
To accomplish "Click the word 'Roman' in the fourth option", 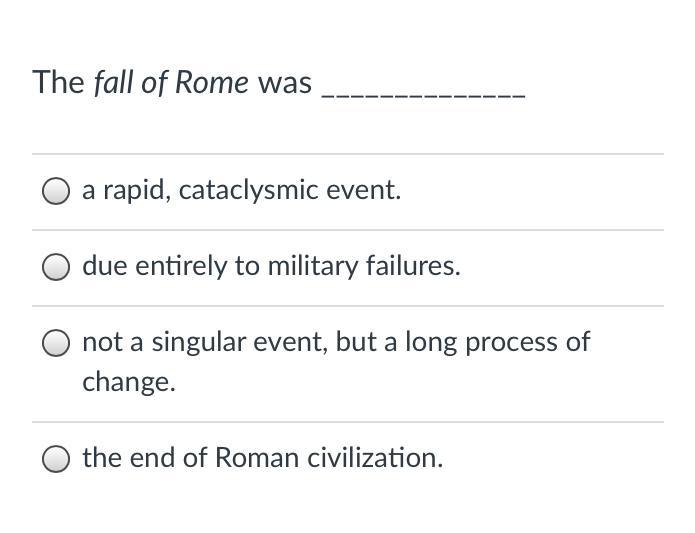I will 257,458.
